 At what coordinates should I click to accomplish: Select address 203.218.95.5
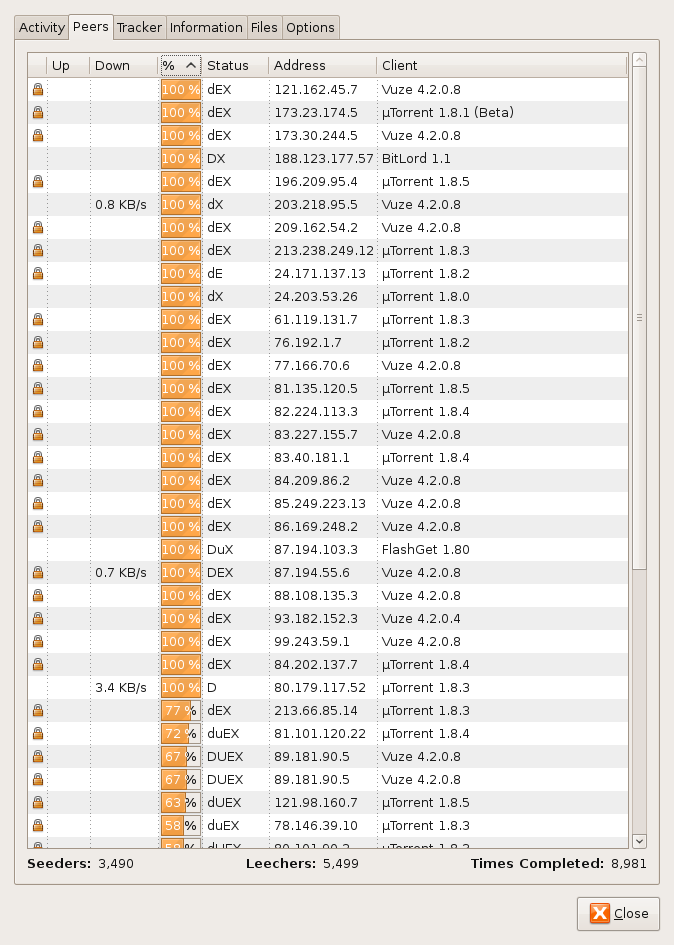(x=316, y=205)
